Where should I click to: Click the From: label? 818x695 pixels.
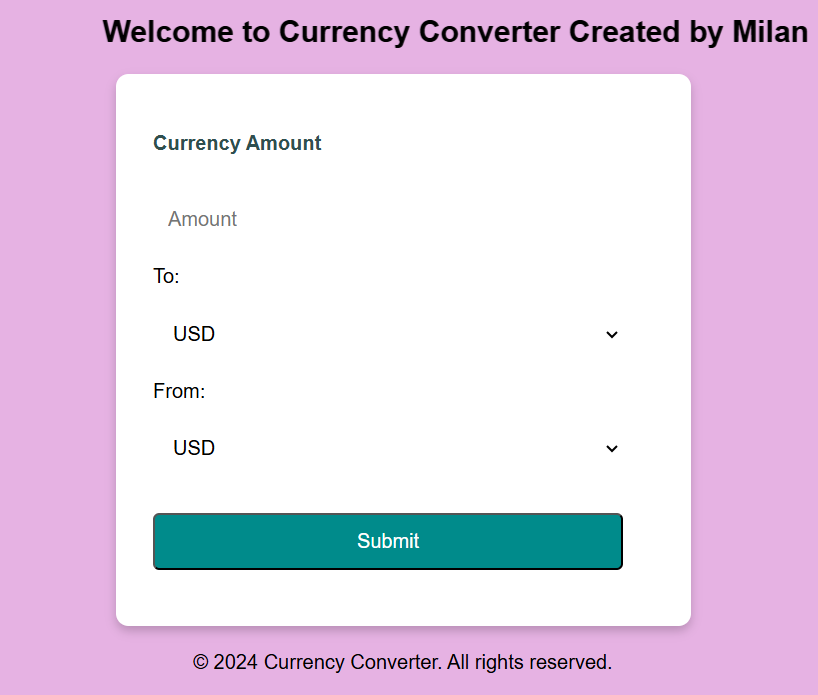click(x=179, y=391)
